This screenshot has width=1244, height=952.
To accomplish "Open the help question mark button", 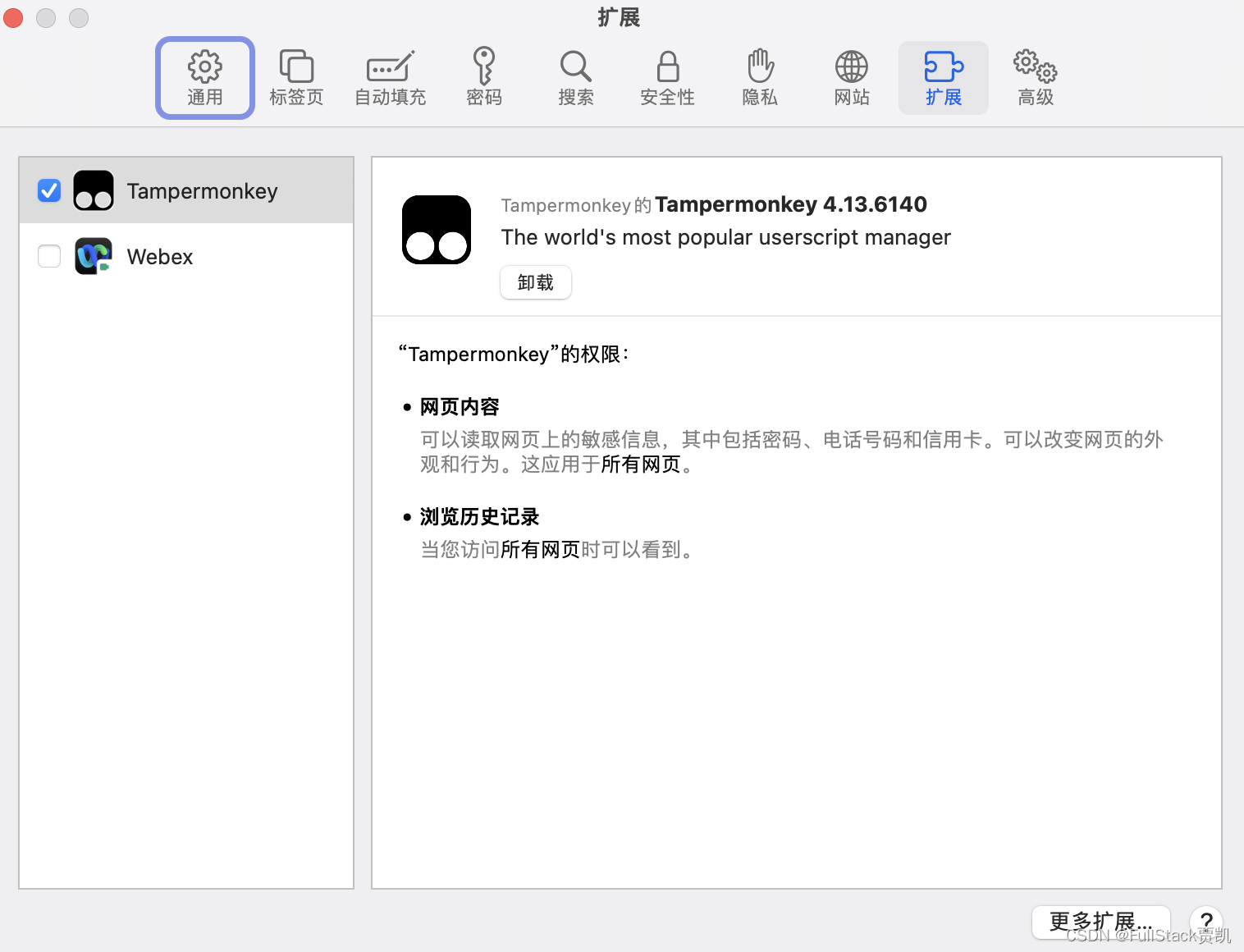I will [x=1206, y=922].
